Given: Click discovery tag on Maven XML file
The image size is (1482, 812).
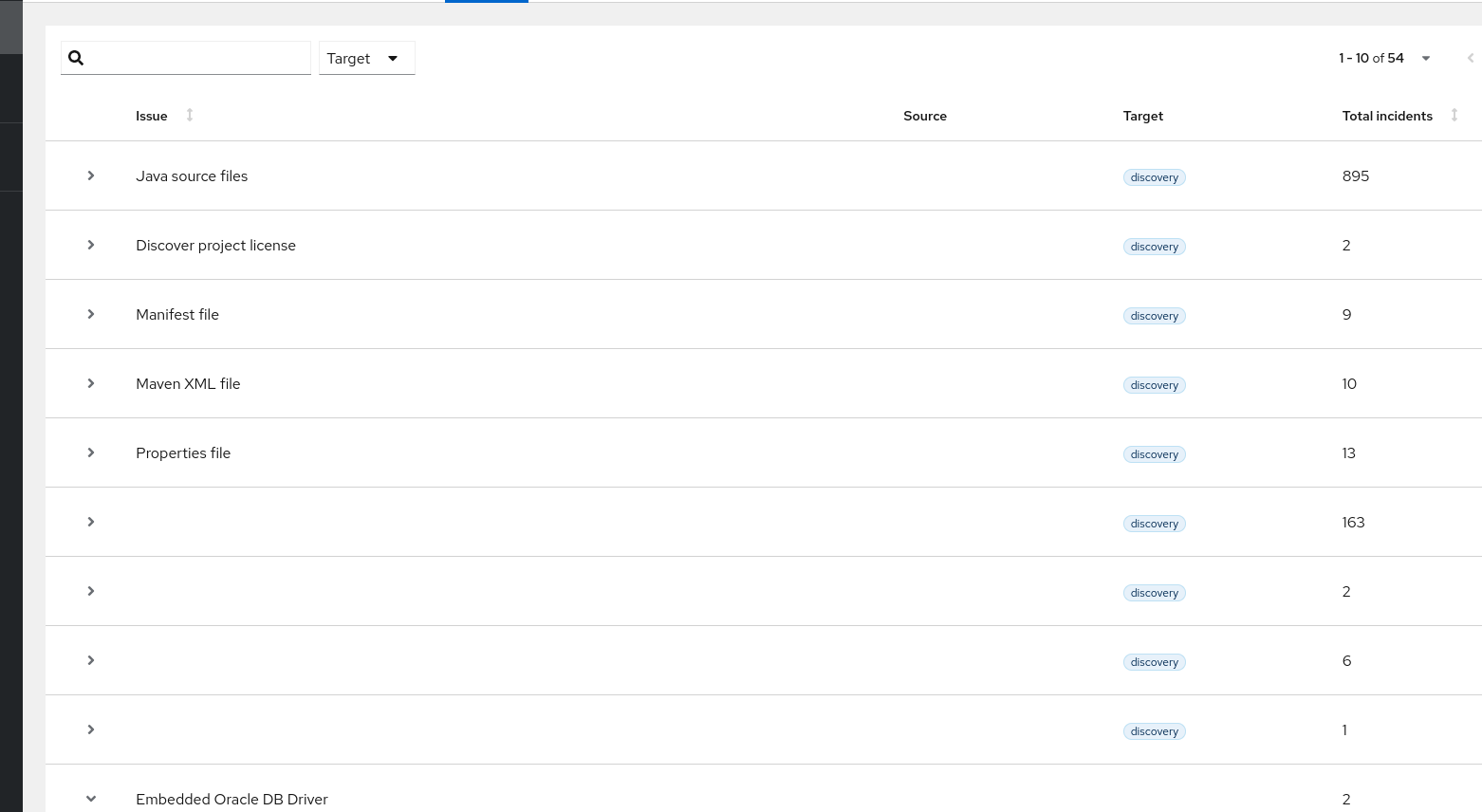Looking at the screenshot, I should 1154,385.
